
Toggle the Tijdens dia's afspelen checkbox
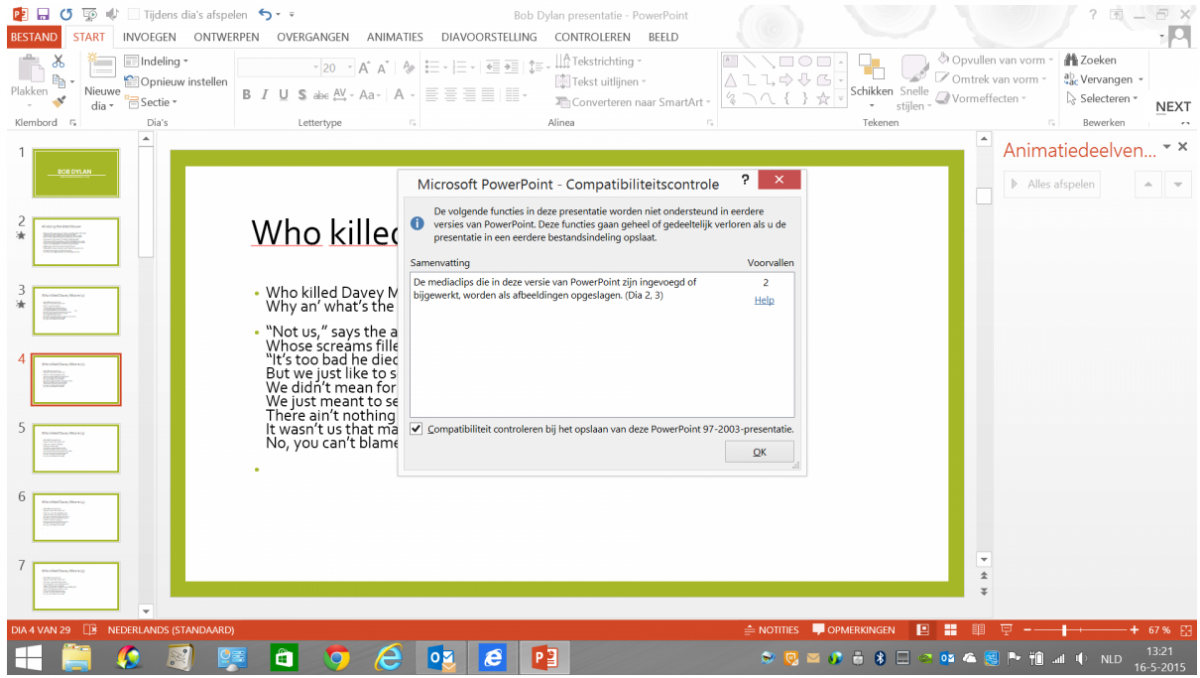click(x=134, y=15)
